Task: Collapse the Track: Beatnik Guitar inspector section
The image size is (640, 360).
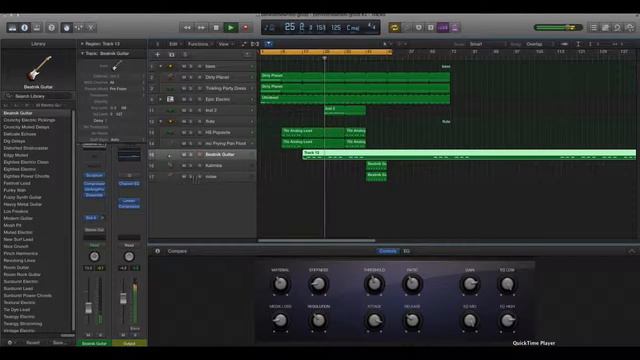Action: 82,53
